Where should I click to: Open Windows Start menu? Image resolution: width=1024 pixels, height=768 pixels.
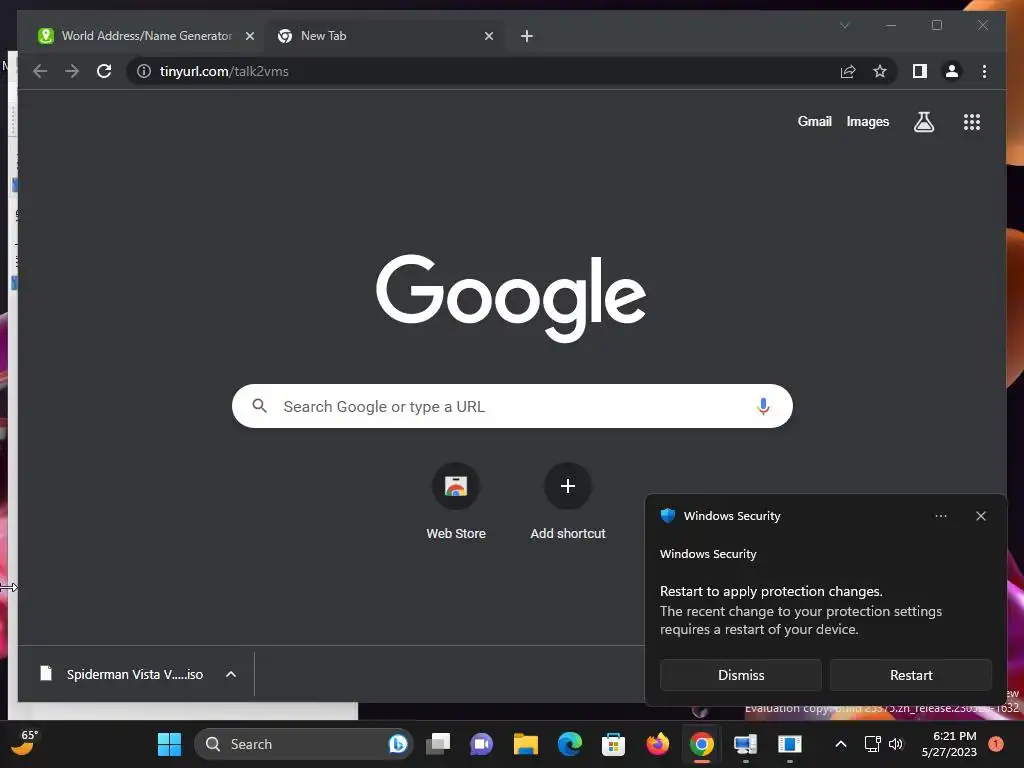169,744
